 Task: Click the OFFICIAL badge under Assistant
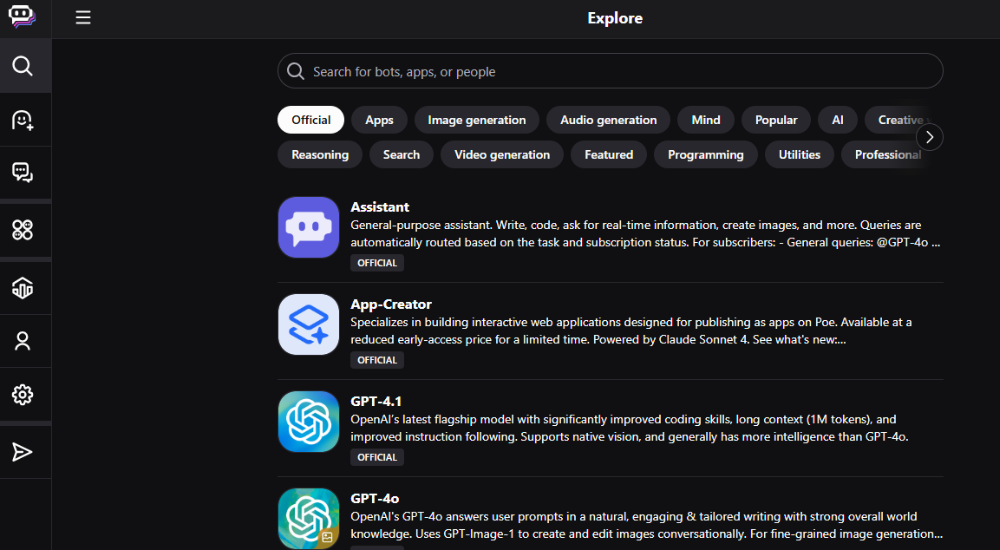[377, 263]
